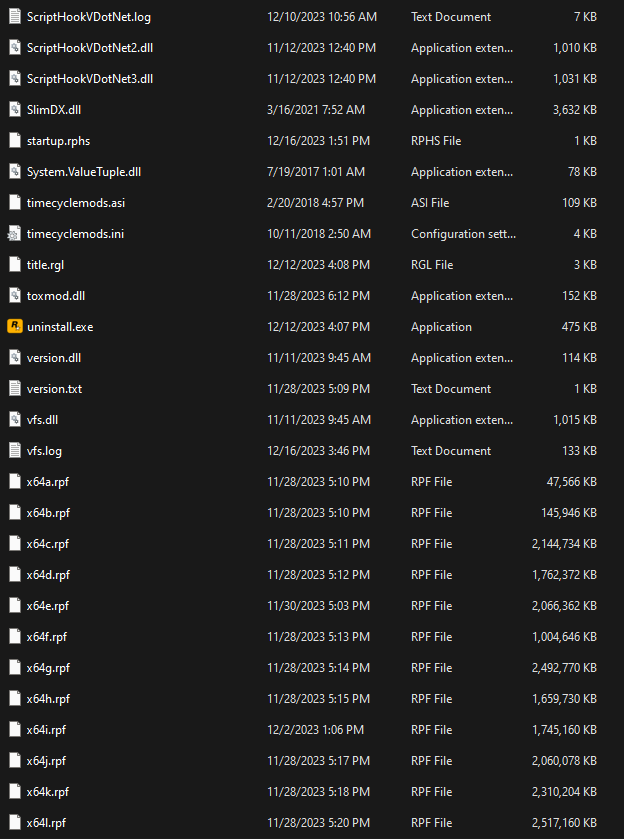Select the vfs.log file icon

pyautogui.click(x=15, y=450)
